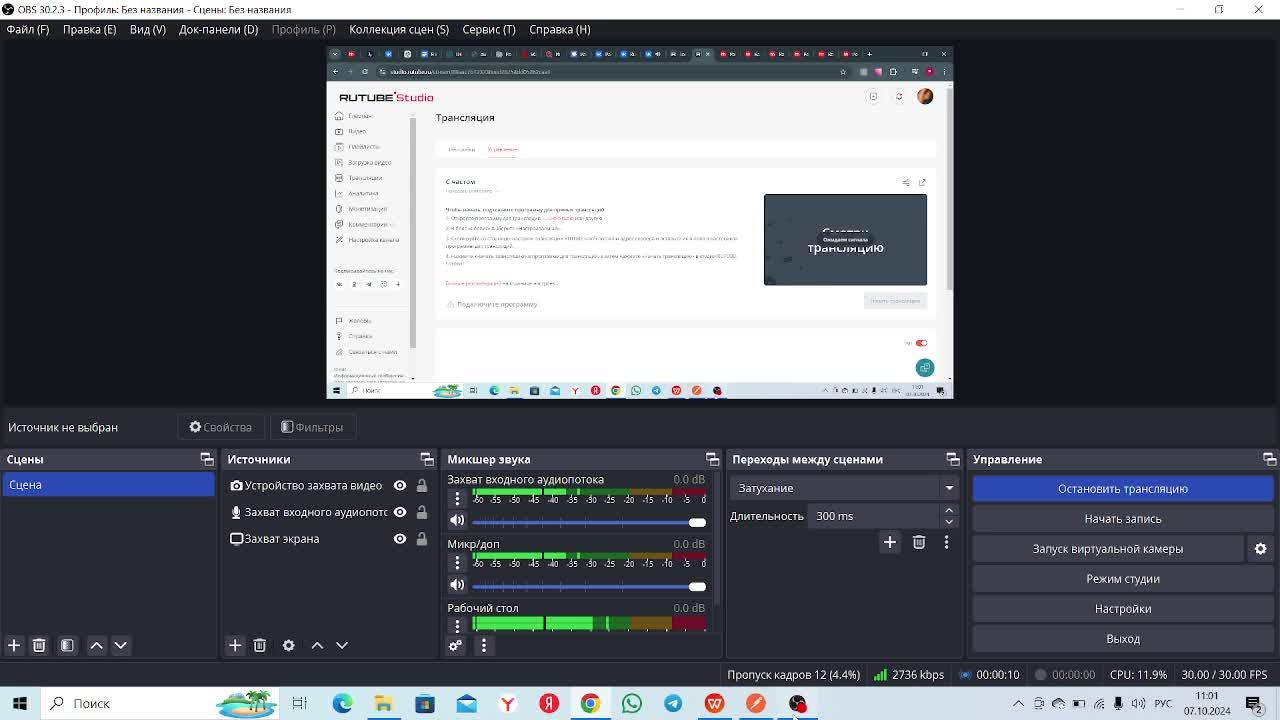
Task: Open virtual camera settings gear
Action: coord(1260,548)
